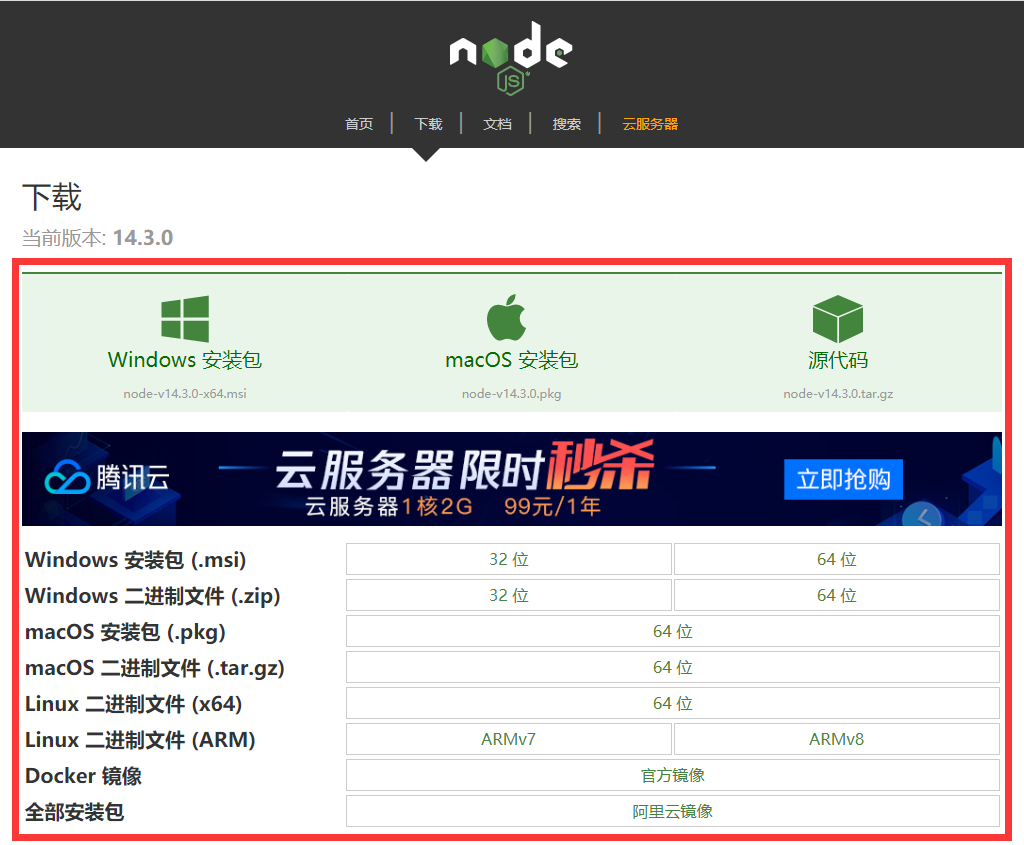Click the Windows 安装包 heading link

185,360
